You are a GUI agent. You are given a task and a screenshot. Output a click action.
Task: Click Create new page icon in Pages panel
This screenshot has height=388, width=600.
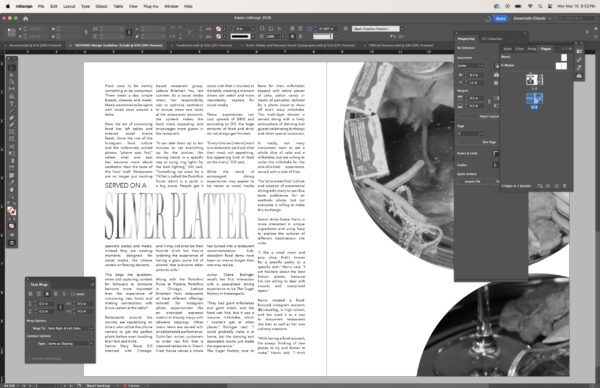(x=557, y=186)
